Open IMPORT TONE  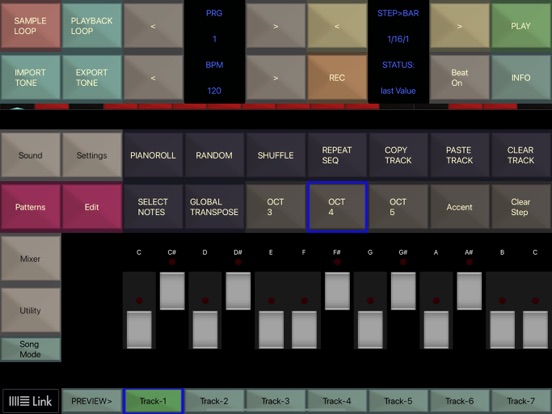coord(31,77)
